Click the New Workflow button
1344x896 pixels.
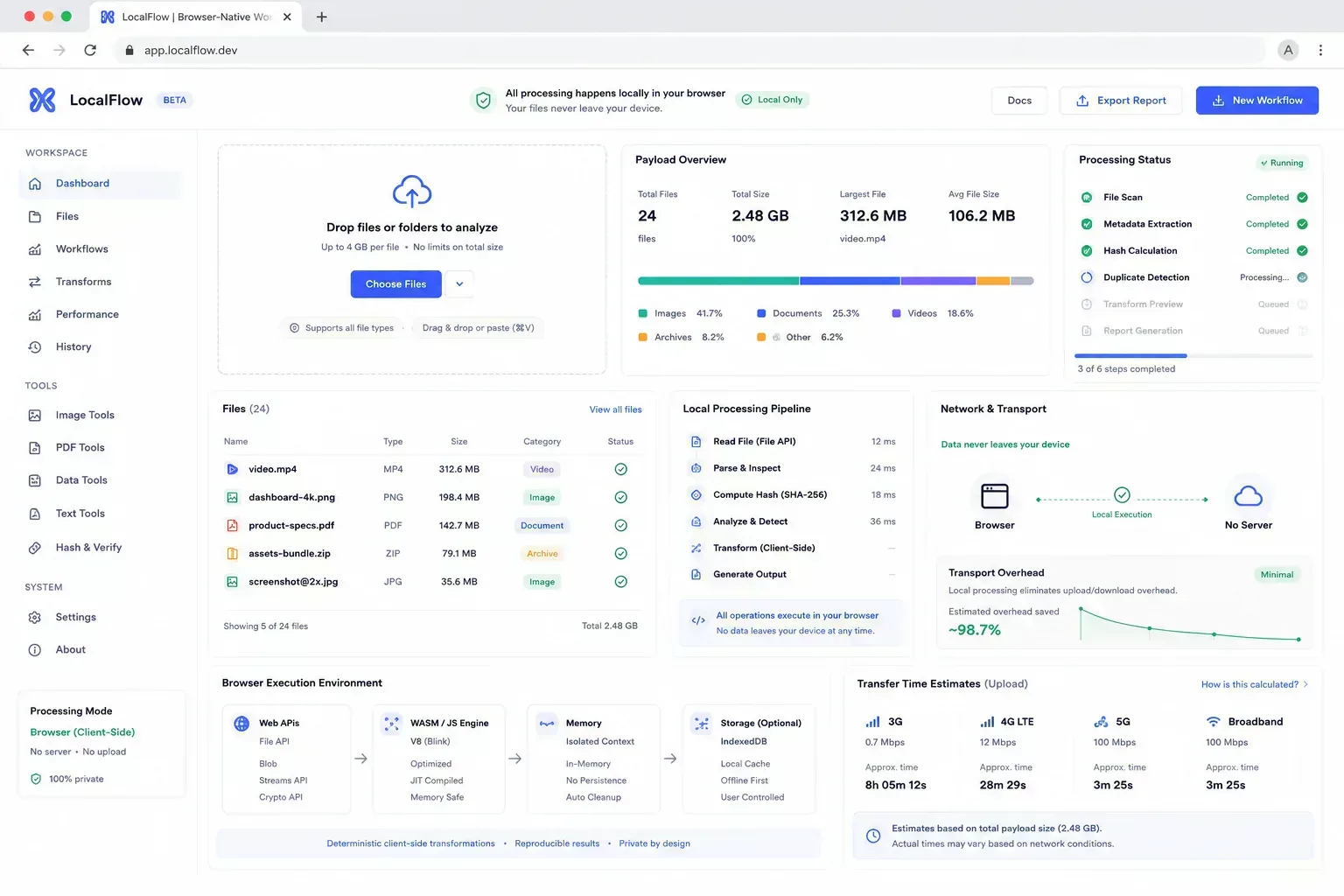point(1256,100)
